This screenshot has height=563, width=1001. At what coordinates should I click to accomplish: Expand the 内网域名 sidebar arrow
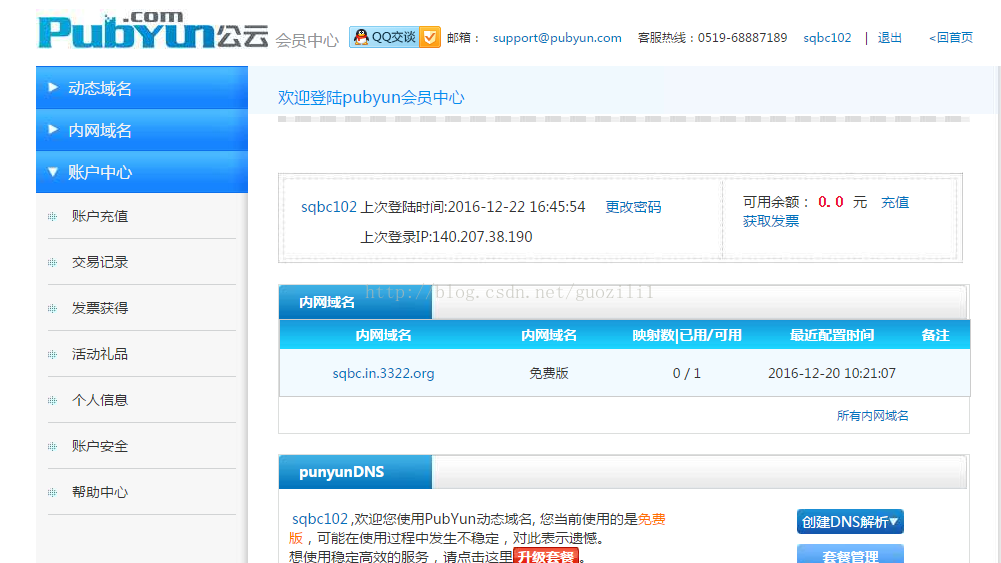pyautogui.click(x=53, y=130)
